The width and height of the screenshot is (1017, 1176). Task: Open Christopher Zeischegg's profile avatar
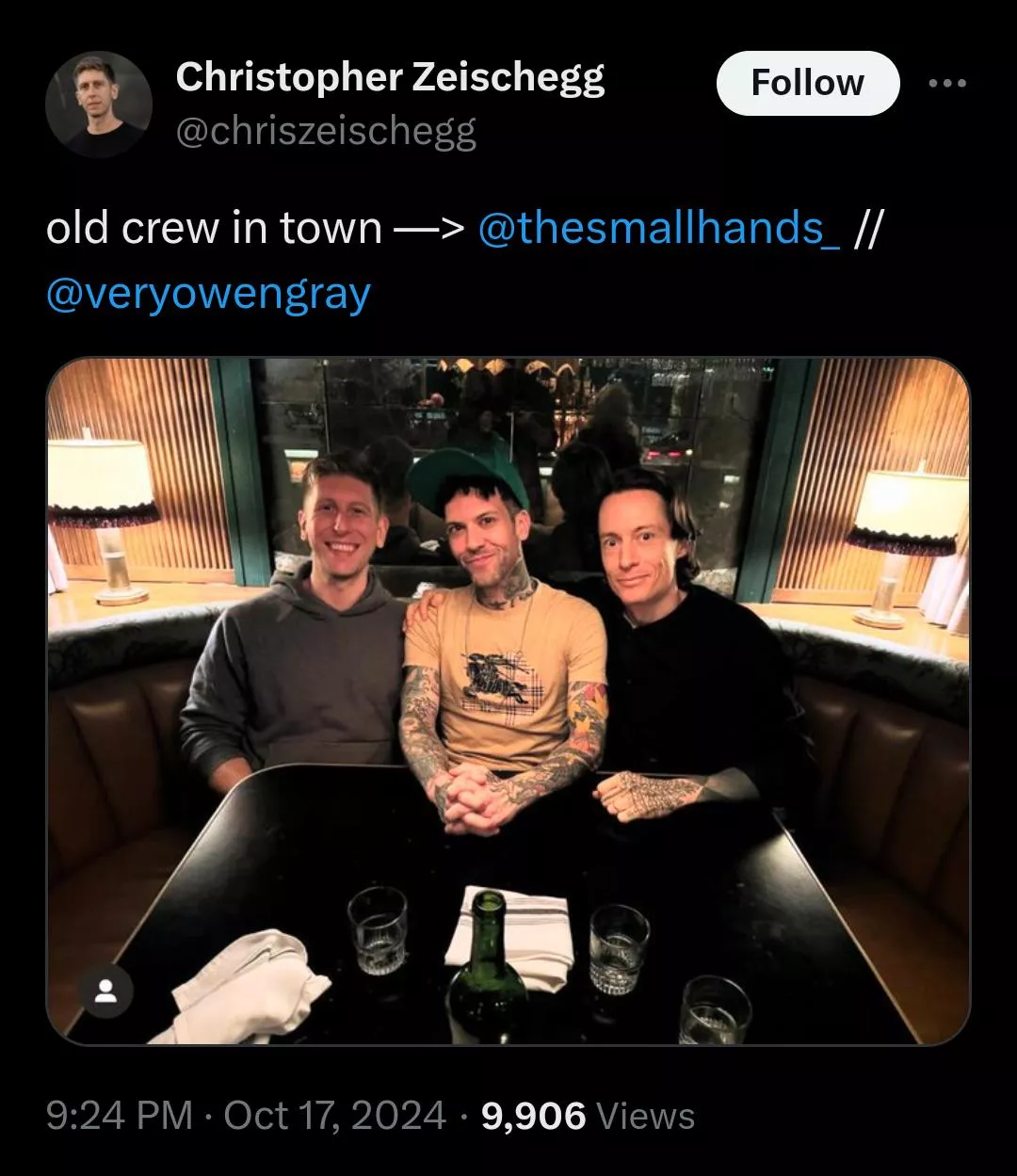coord(99,104)
